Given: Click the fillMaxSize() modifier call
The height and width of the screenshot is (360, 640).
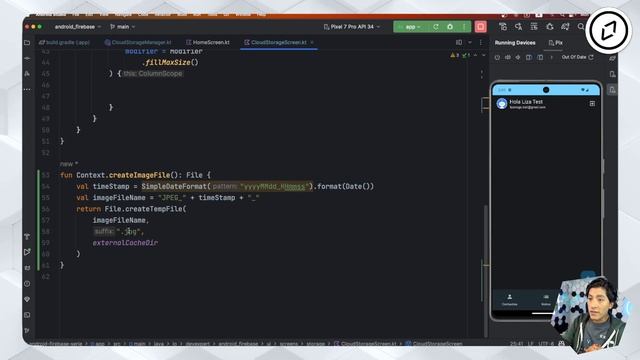Looking at the screenshot, I should pos(170,62).
